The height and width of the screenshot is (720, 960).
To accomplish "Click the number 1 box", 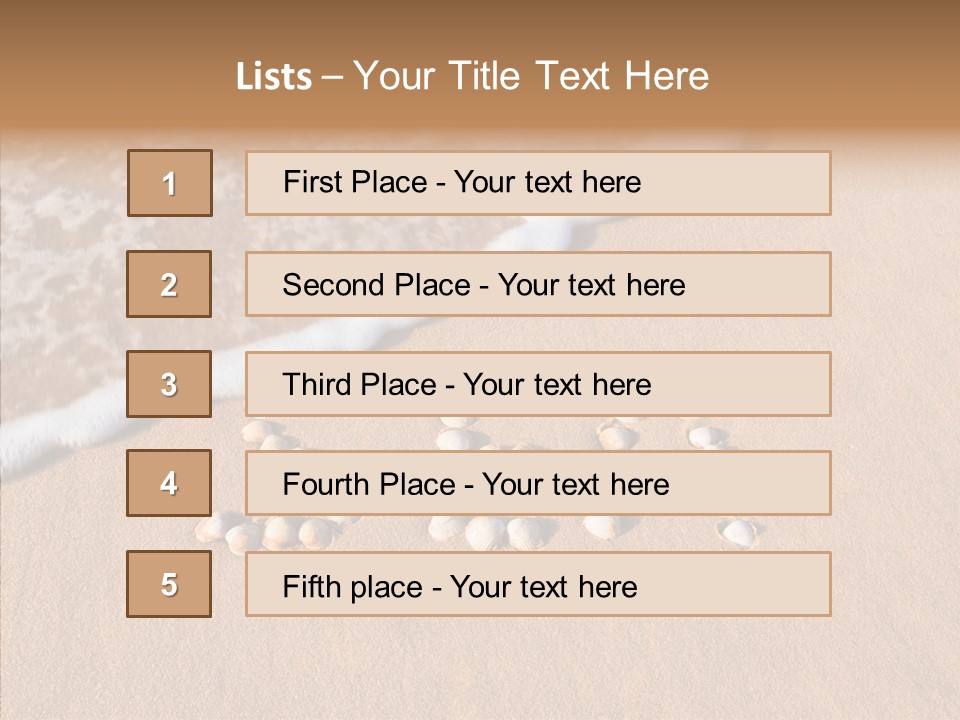I will click(x=170, y=183).
